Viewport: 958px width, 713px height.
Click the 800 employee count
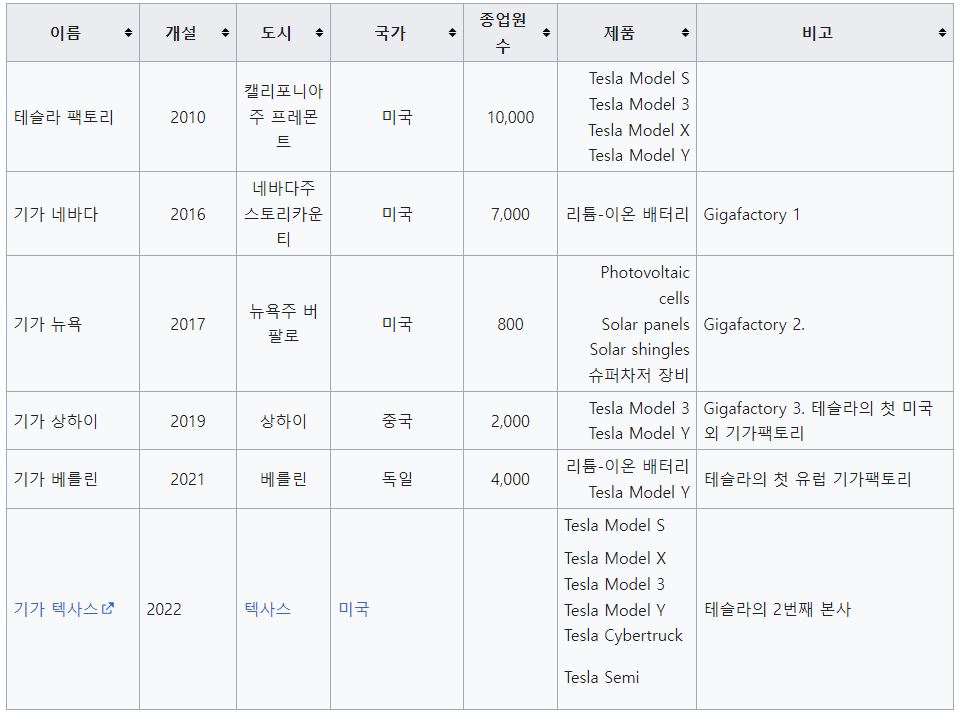(x=510, y=324)
